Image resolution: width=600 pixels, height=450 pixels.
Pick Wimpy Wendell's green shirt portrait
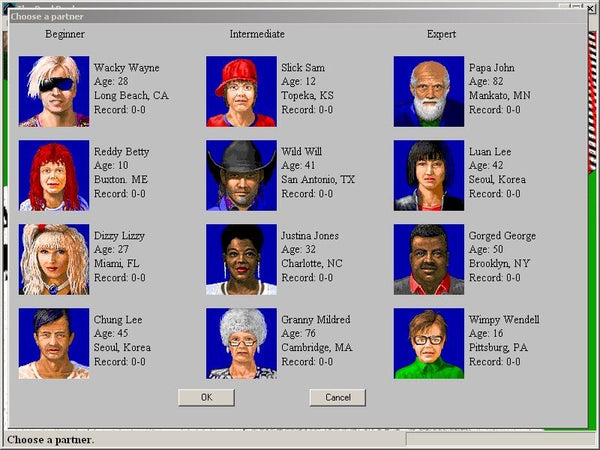coord(429,343)
